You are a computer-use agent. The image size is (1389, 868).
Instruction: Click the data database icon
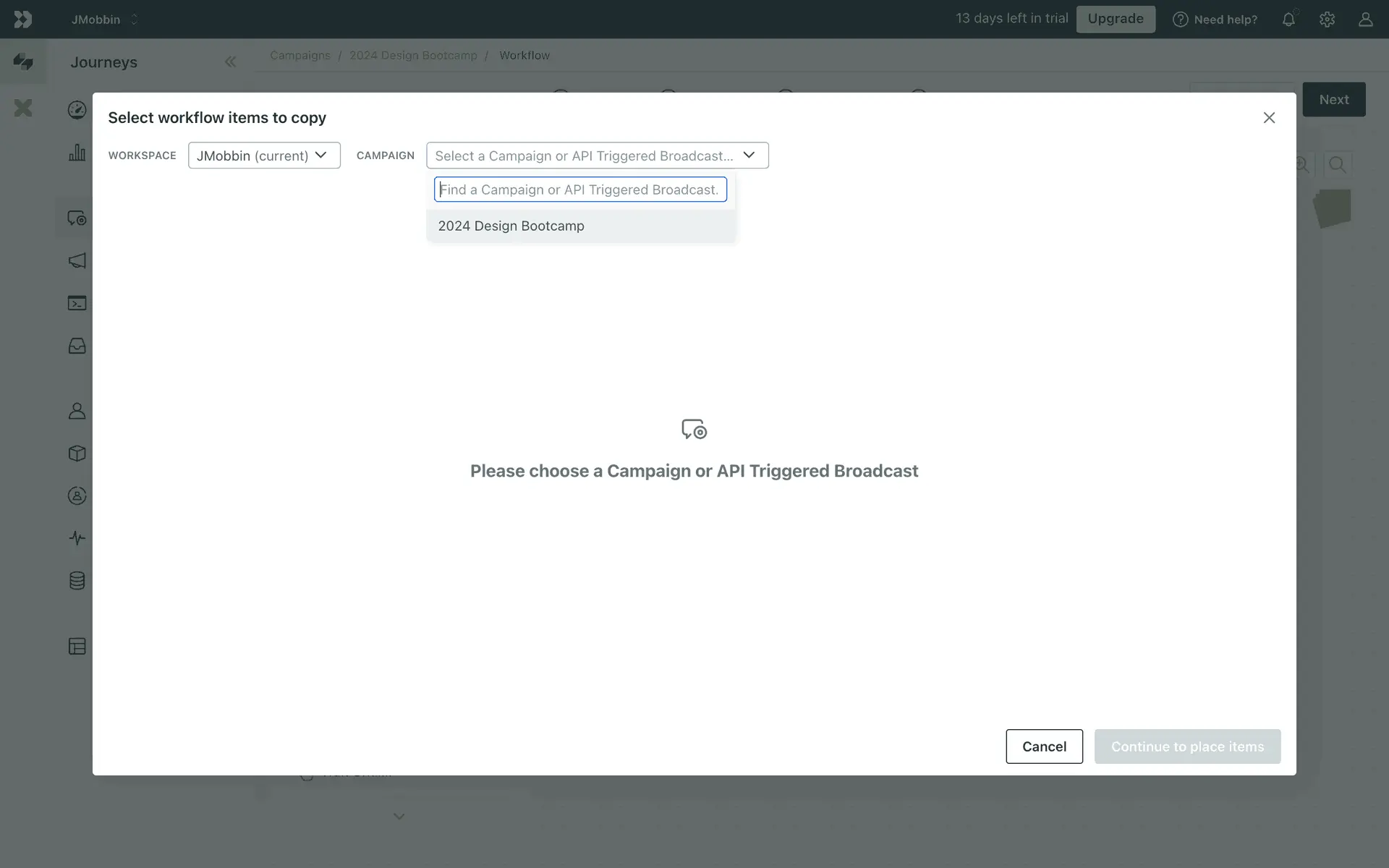pos(77,581)
